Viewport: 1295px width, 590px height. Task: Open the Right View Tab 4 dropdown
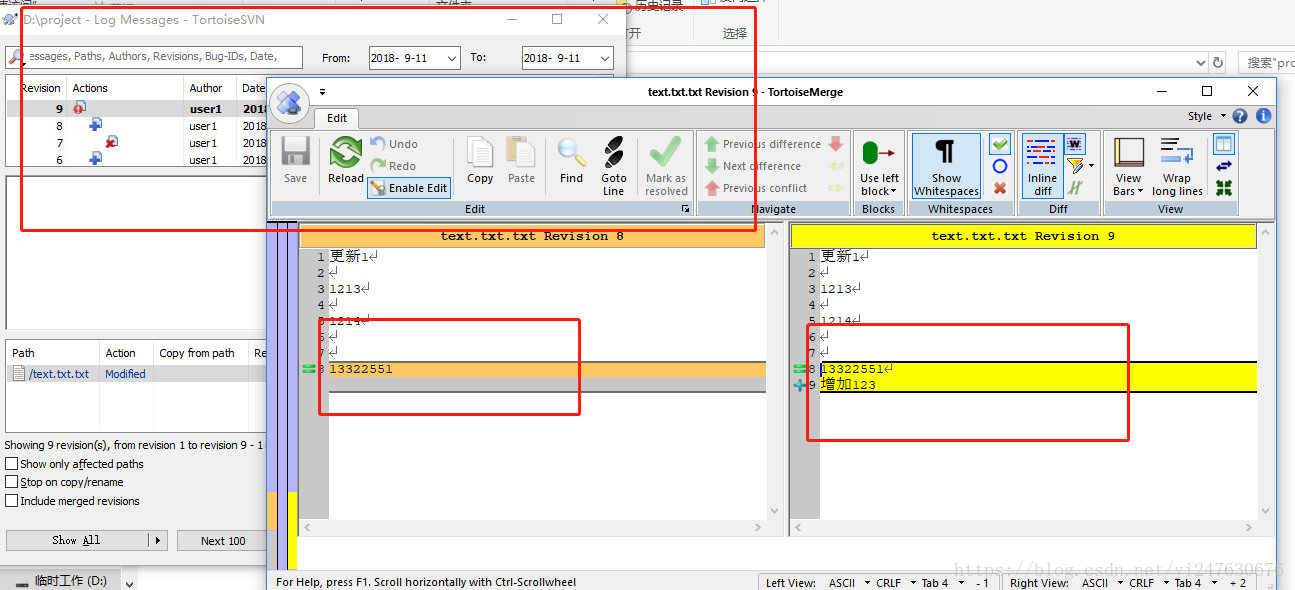[x=1194, y=582]
